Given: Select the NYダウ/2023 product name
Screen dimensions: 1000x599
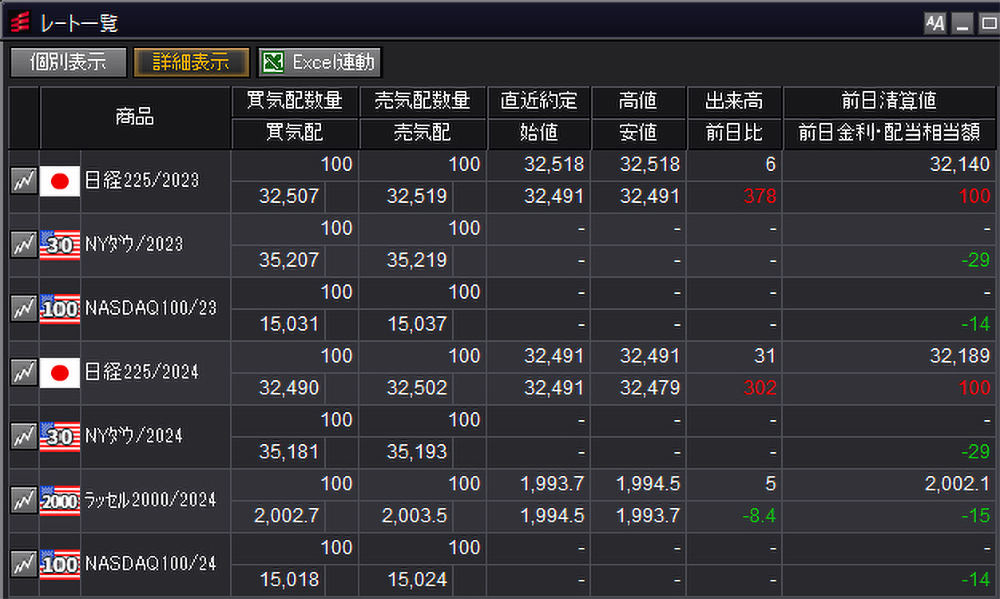Looking at the screenshot, I should tap(134, 245).
